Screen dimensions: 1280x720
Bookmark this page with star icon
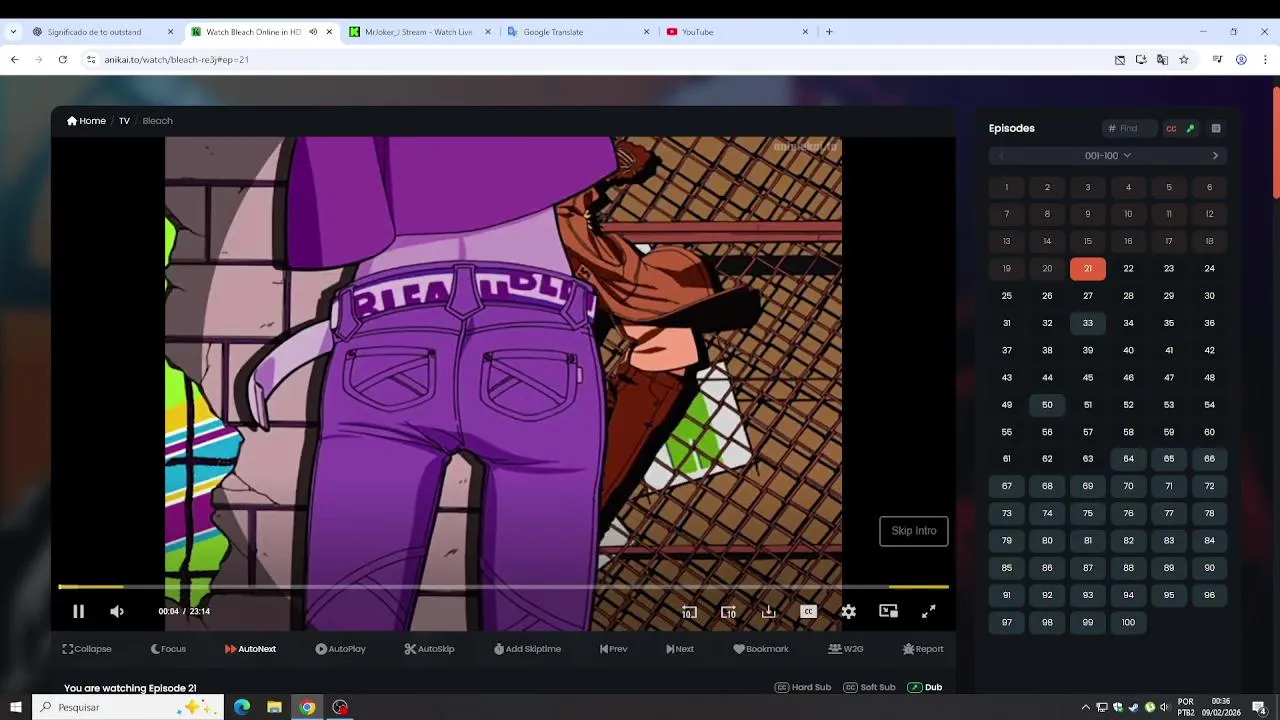(1184, 60)
